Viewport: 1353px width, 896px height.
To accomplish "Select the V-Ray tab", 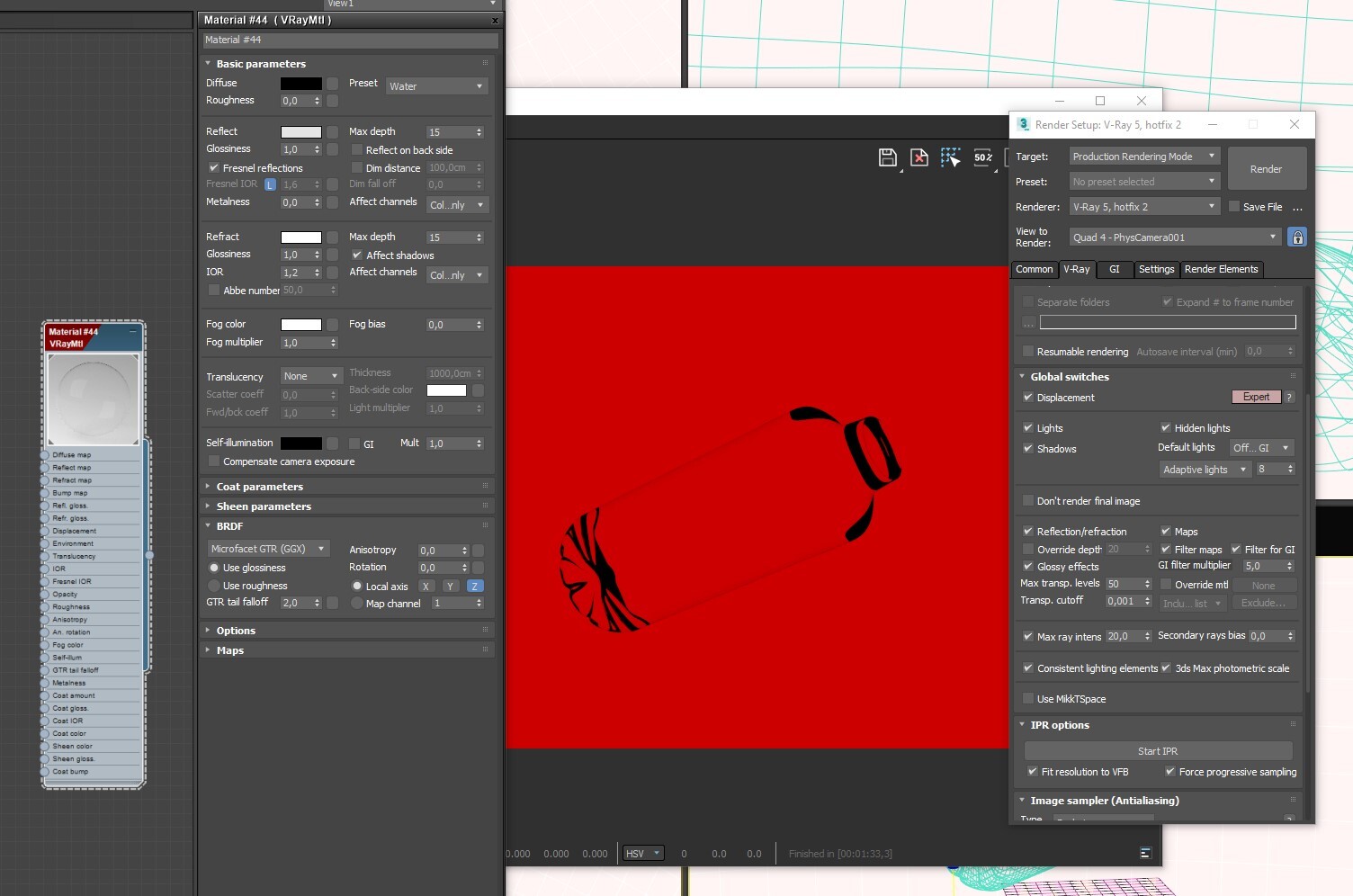I will point(1077,269).
